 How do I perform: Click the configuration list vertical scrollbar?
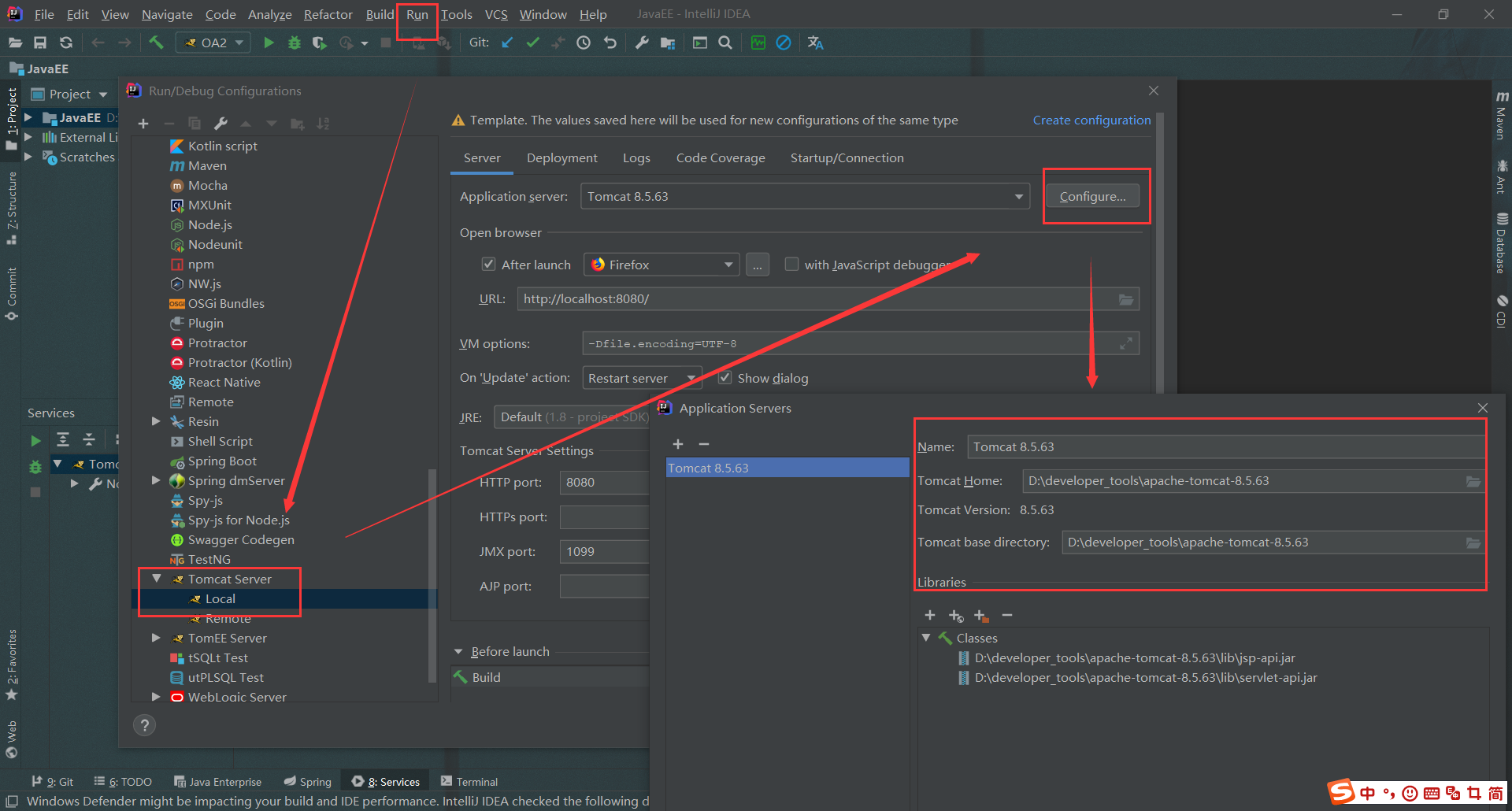[x=432, y=575]
